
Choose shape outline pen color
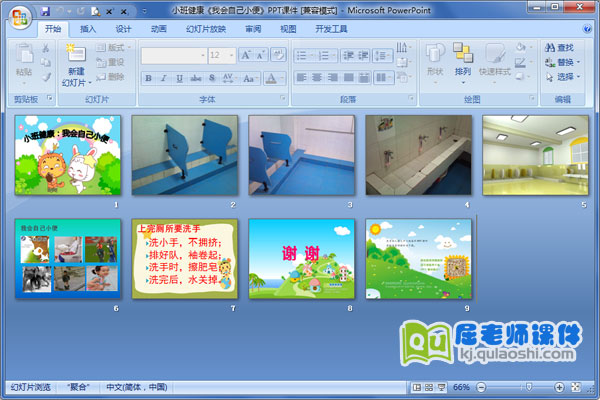(x=522, y=62)
